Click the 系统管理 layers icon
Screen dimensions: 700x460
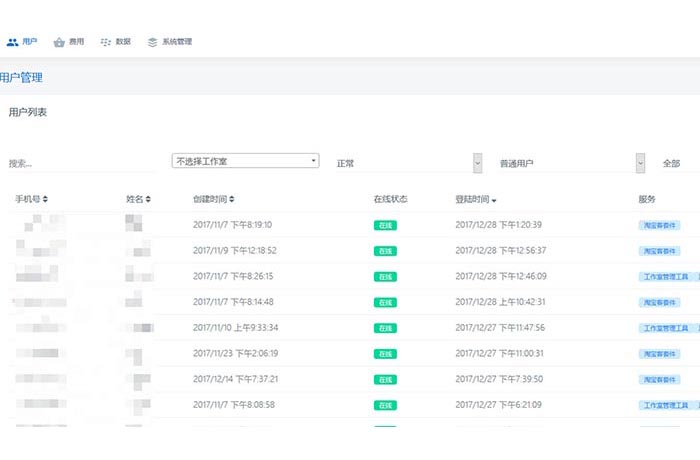point(152,42)
